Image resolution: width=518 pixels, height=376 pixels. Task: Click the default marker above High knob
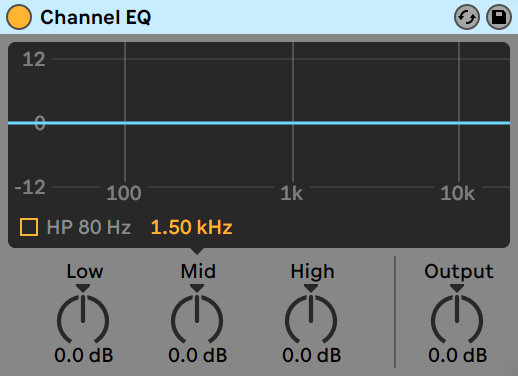tap(311, 288)
